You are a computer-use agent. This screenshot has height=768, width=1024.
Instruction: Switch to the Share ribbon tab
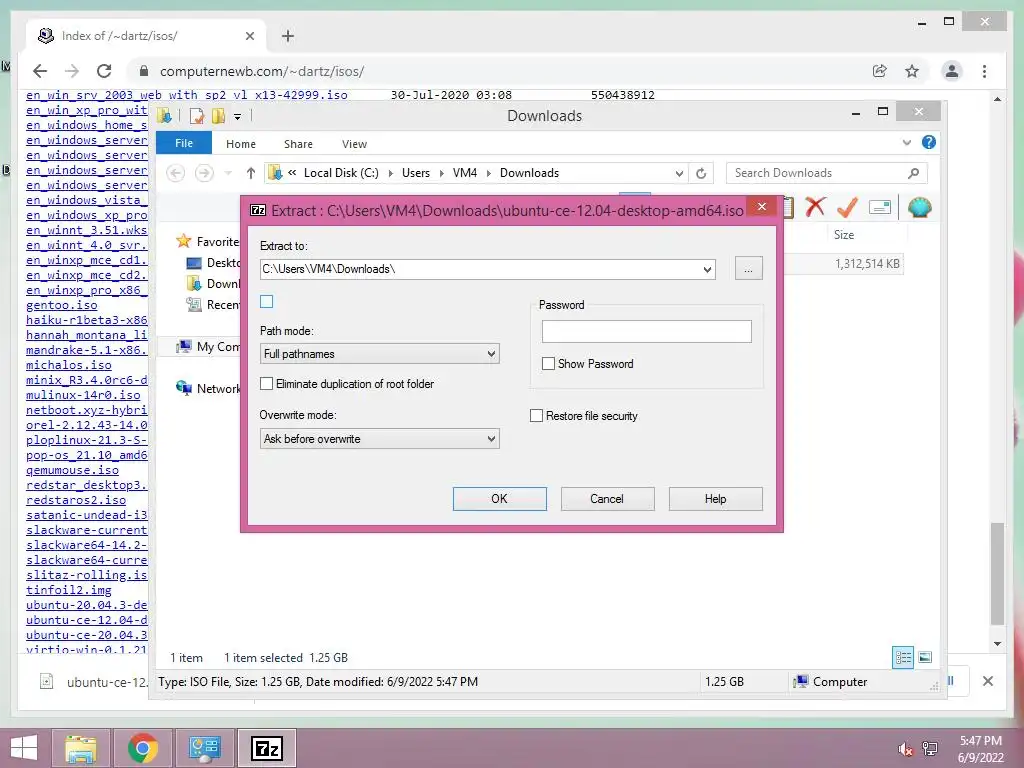(x=298, y=144)
